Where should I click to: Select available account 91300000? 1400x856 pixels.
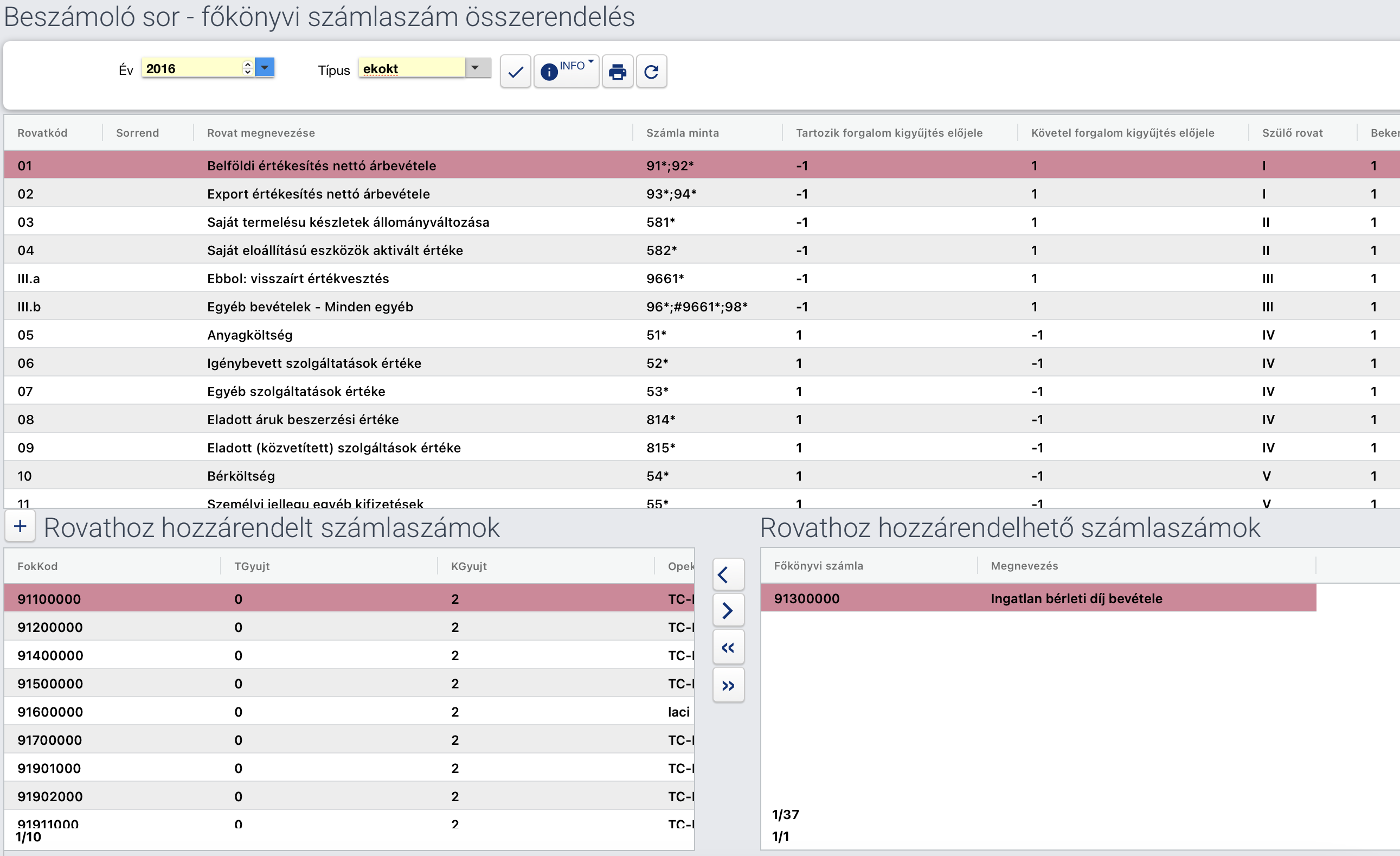[1039, 598]
